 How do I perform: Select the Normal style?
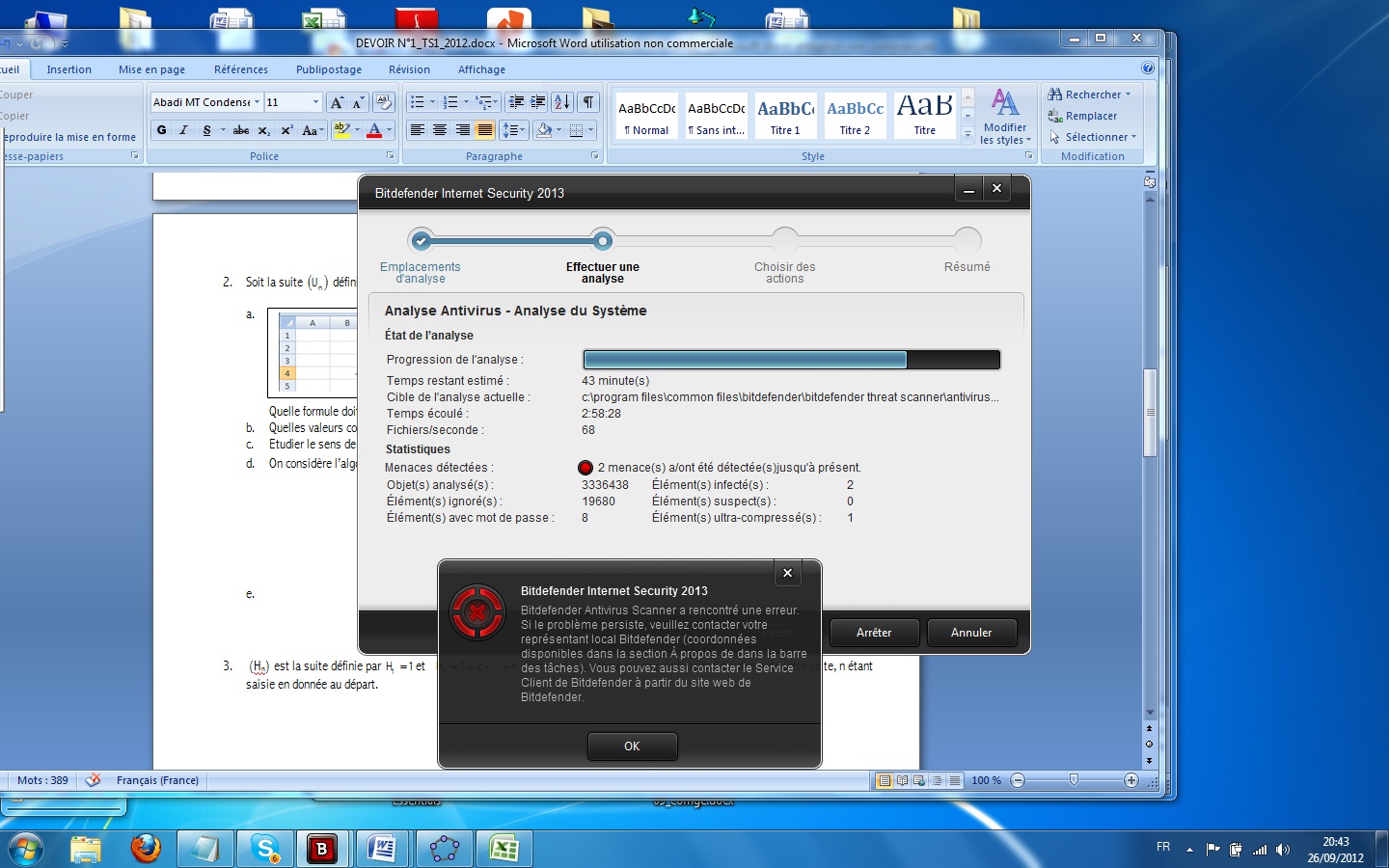(x=646, y=117)
